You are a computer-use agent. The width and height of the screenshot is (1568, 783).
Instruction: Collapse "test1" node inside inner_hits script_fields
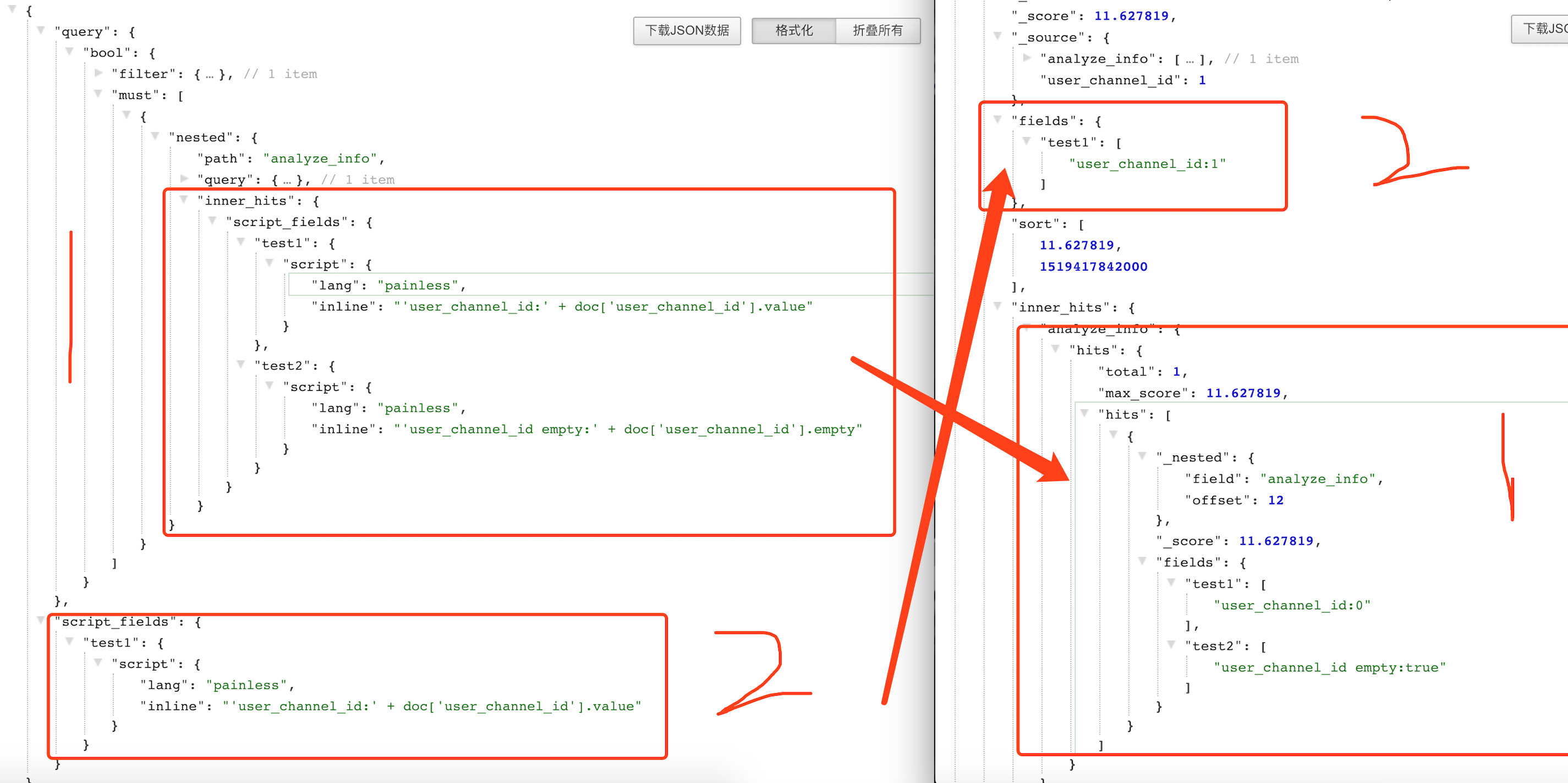(241, 241)
